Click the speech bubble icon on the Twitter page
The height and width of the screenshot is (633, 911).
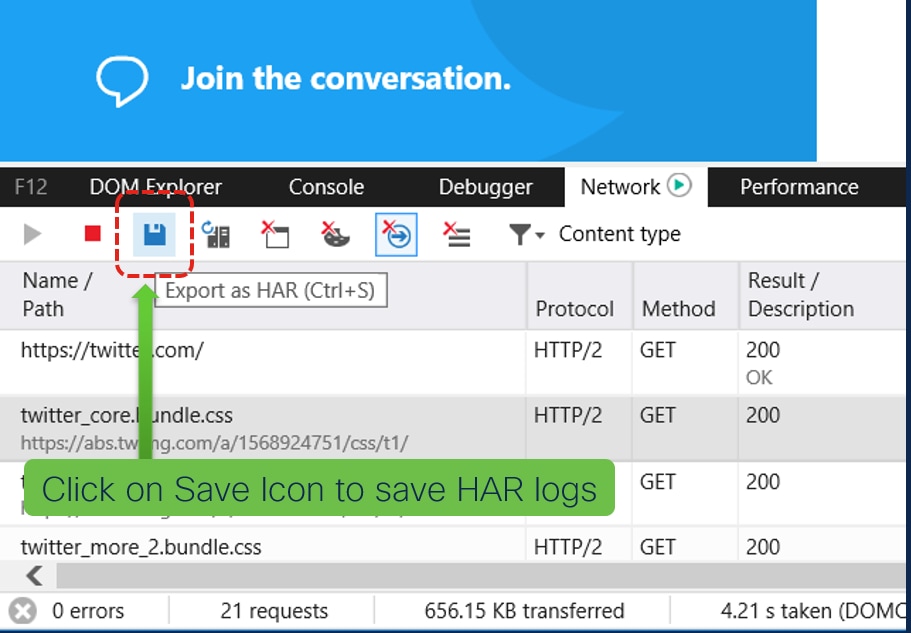tap(122, 80)
